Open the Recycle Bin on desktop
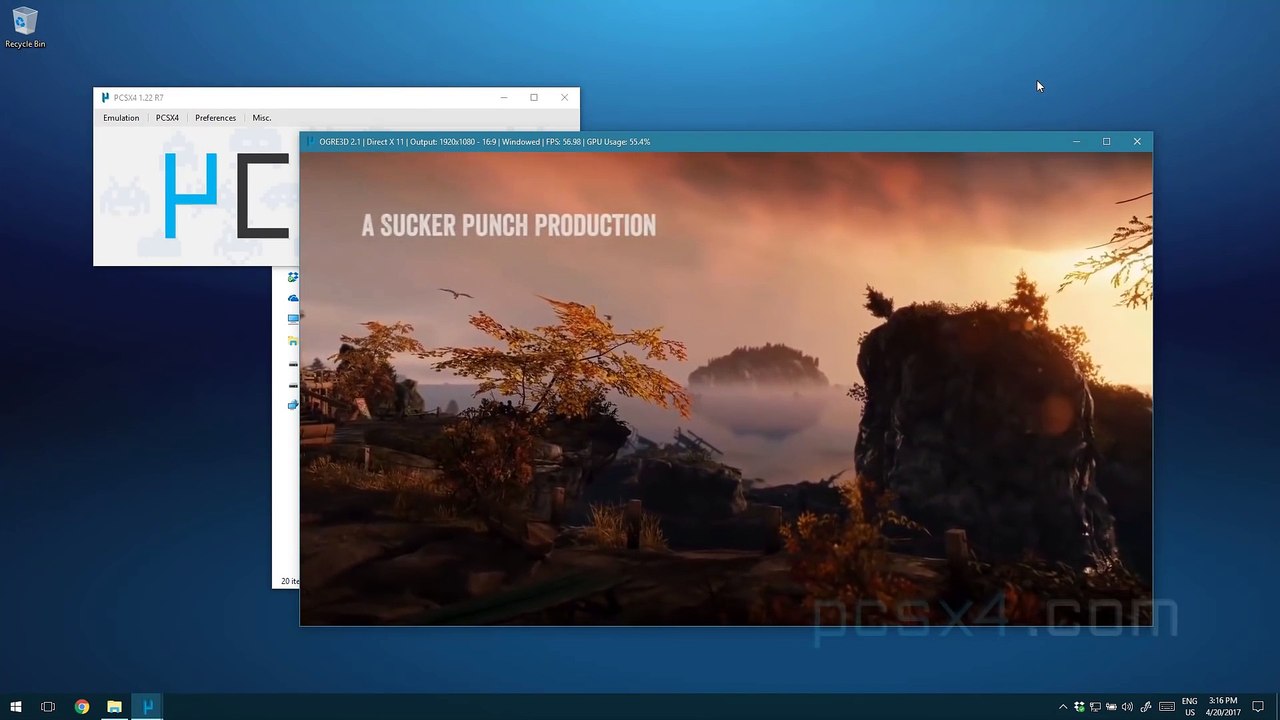1280x720 pixels. point(25,28)
